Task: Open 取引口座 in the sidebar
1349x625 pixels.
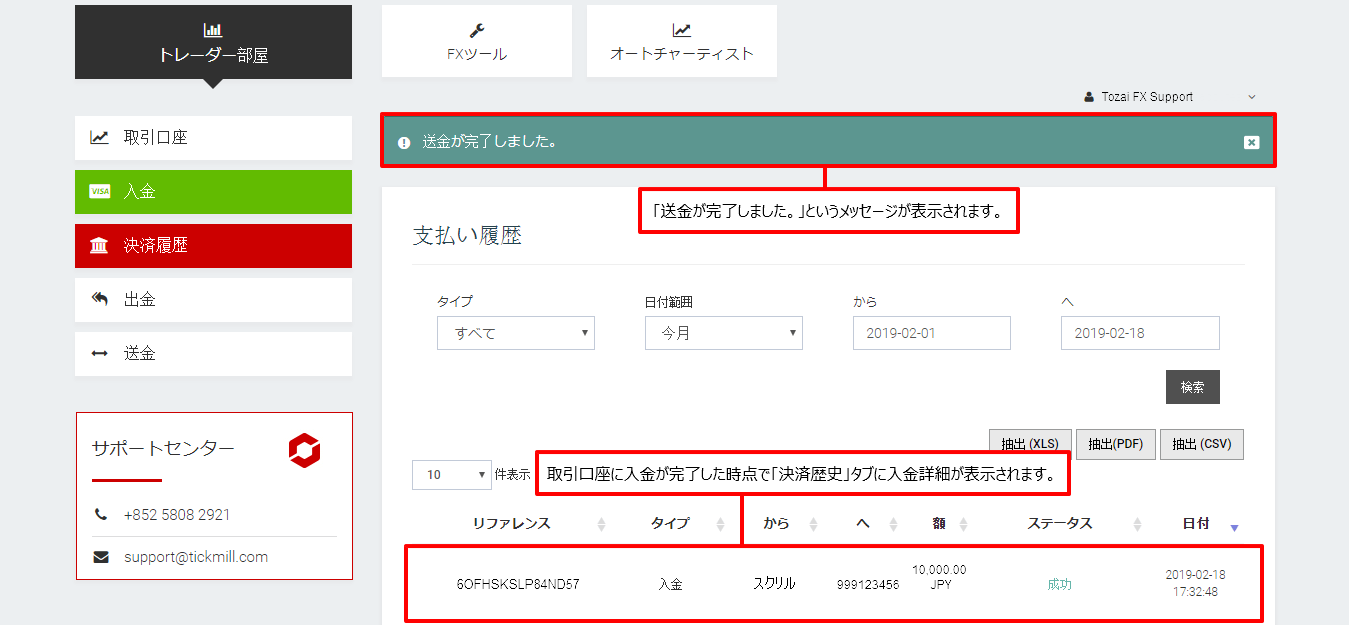Action: (x=213, y=138)
